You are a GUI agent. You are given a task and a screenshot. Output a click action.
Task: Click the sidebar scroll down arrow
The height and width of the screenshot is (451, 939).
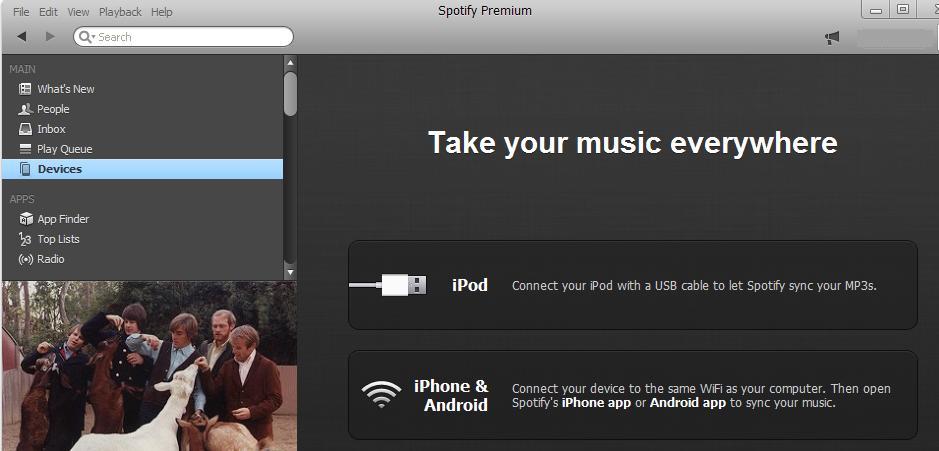coord(290,273)
